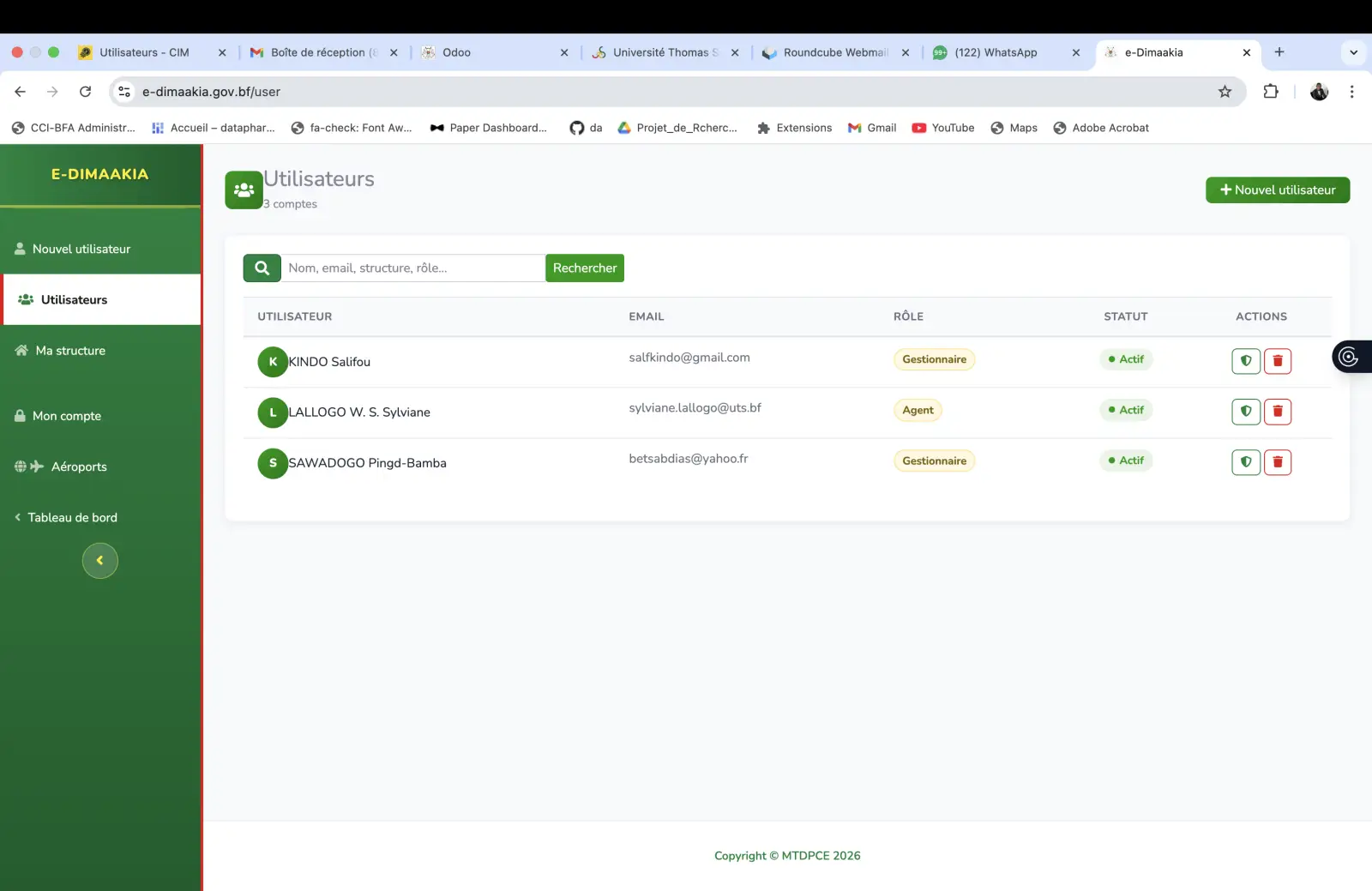Image resolution: width=1372 pixels, height=891 pixels.
Task: Switch to the Utilisateurs - CIM tab
Action: pyautogui.click(x=153, y=52)
